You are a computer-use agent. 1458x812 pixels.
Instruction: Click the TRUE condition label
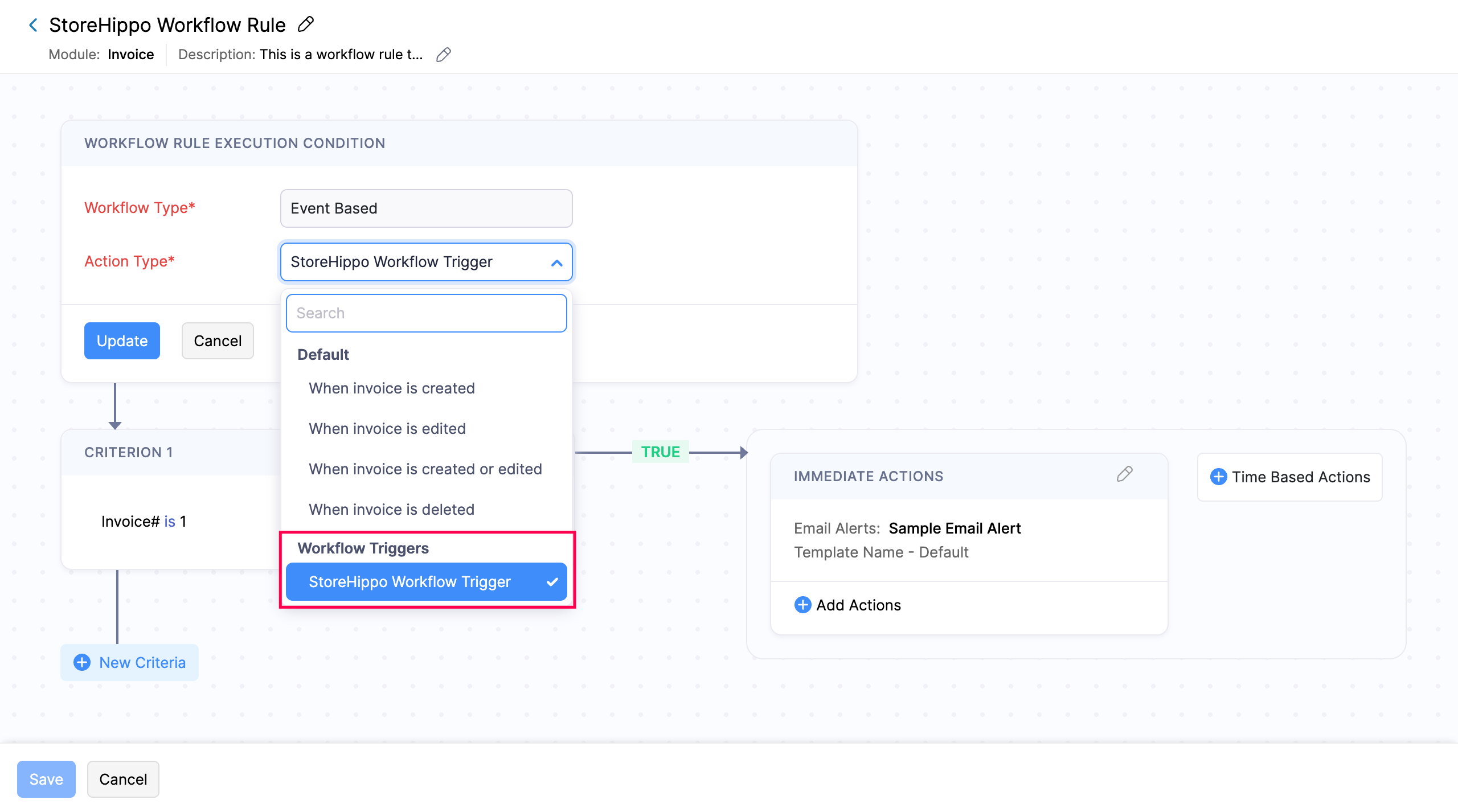(x=661, y=452)
